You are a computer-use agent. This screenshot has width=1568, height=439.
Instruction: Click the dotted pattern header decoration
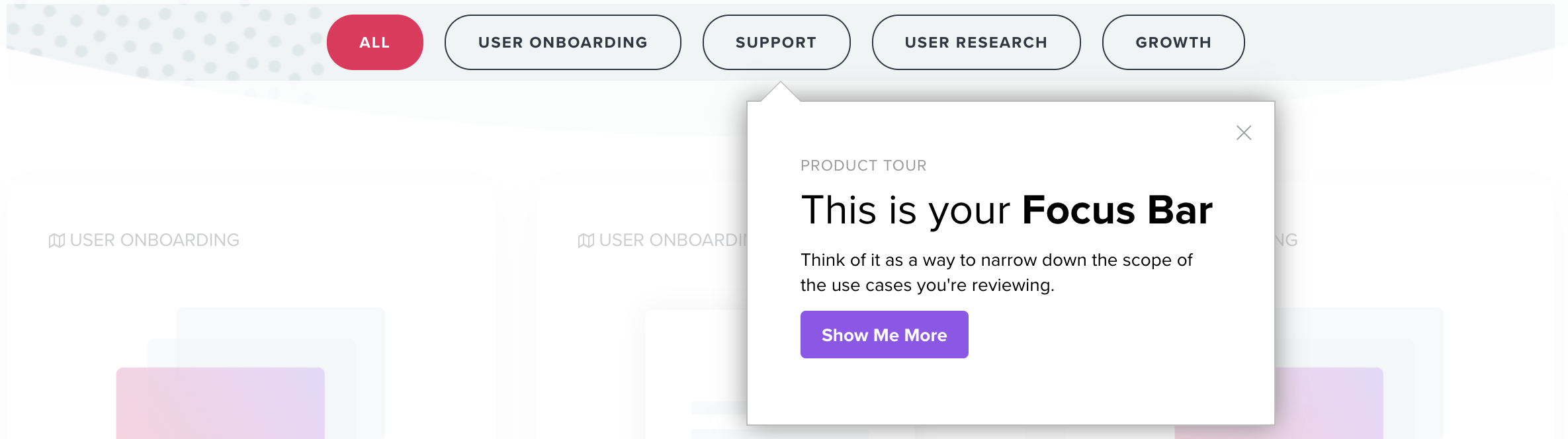[165, 43]
